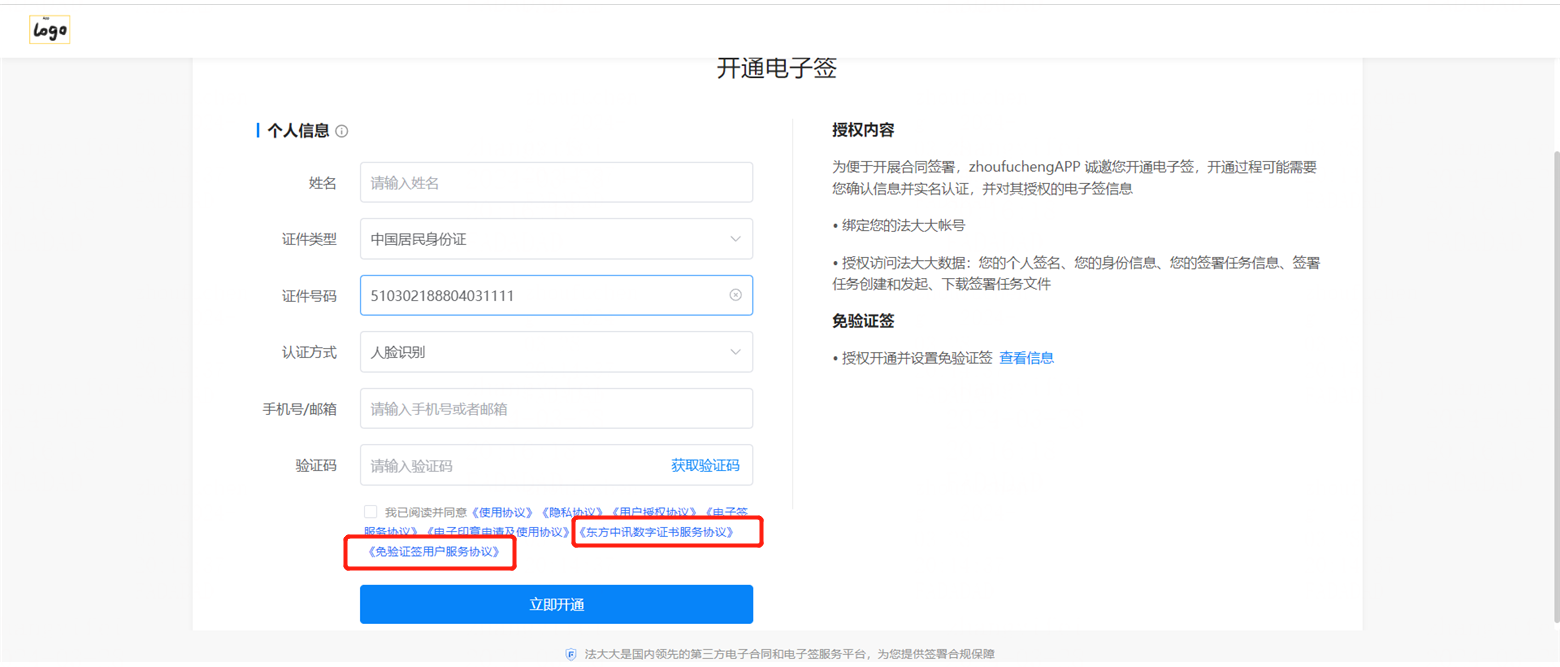
Task: Open the 《隐私协议》 link
Action: coord(573,512)
